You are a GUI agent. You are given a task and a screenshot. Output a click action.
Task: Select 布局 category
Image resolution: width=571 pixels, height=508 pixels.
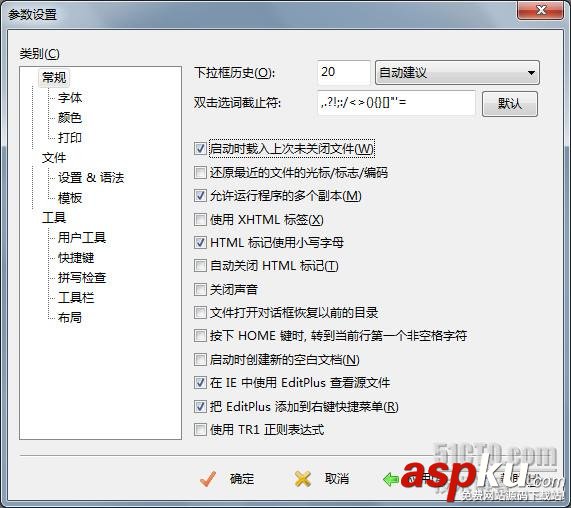coord(70,318)
